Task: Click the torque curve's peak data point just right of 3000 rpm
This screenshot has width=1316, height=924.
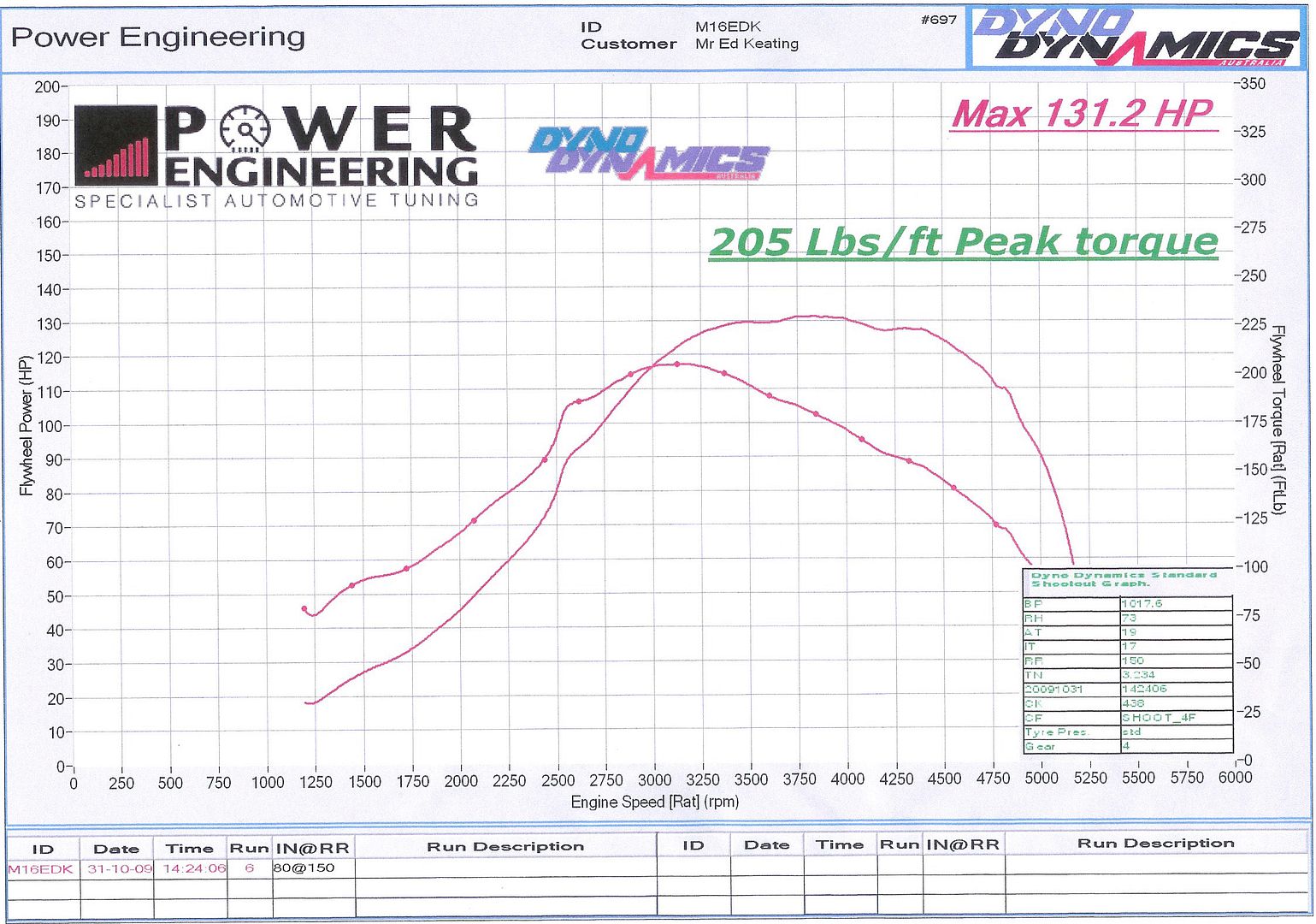Action: pos(677,364)
